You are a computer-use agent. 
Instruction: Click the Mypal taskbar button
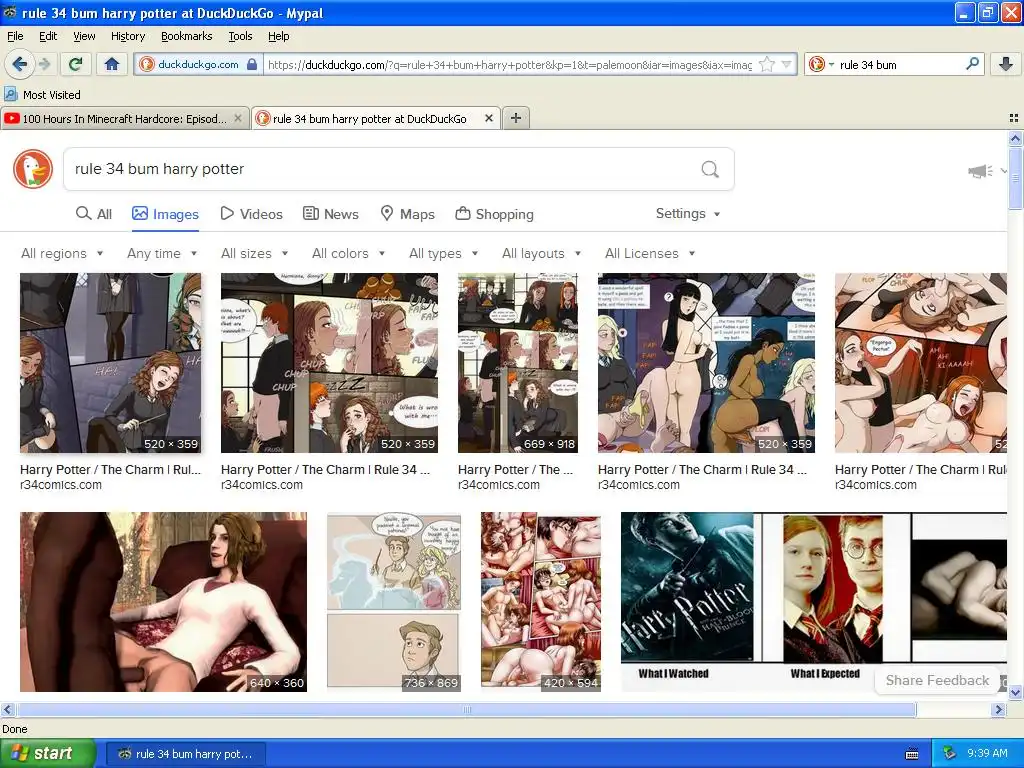(186, 754)
